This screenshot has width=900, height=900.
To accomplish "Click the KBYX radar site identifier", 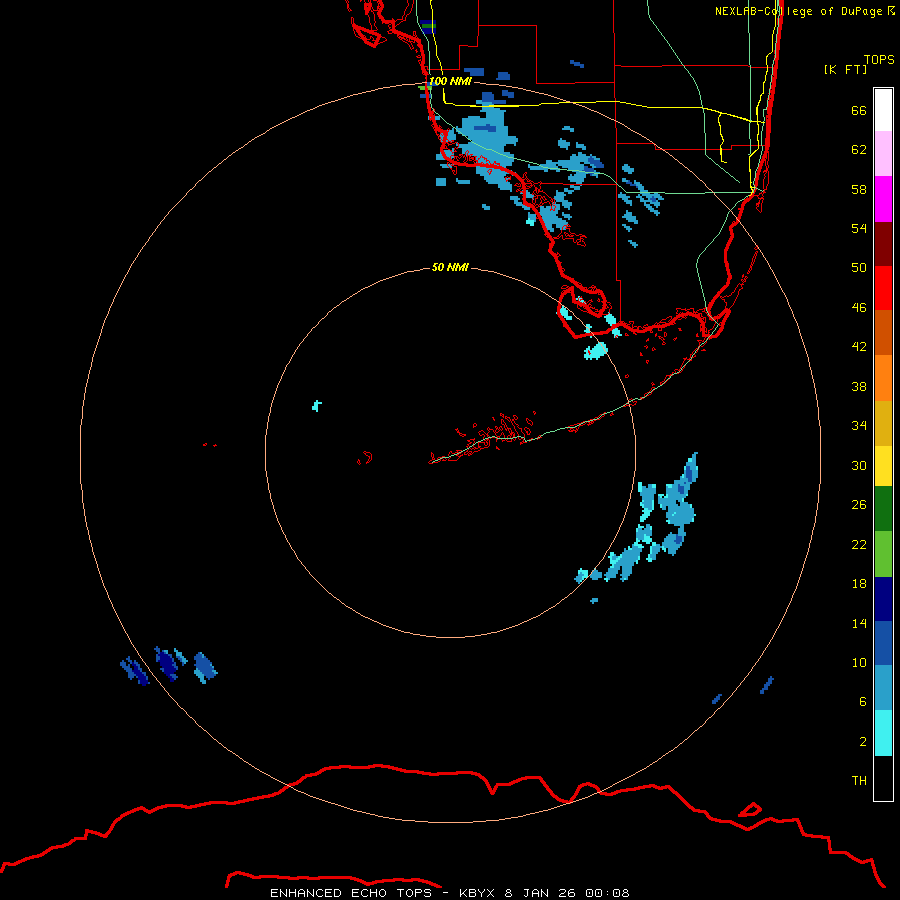I will point(476,893).
